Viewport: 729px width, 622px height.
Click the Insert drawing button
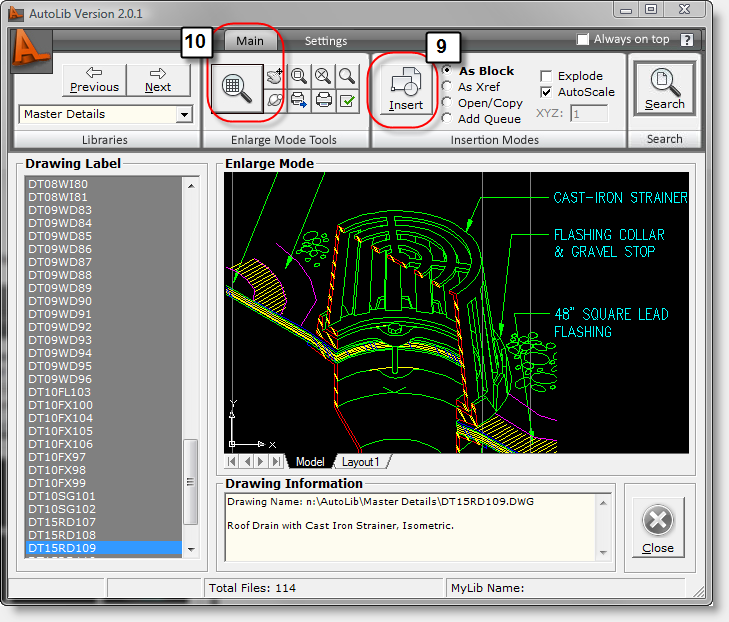click(406, 89)
